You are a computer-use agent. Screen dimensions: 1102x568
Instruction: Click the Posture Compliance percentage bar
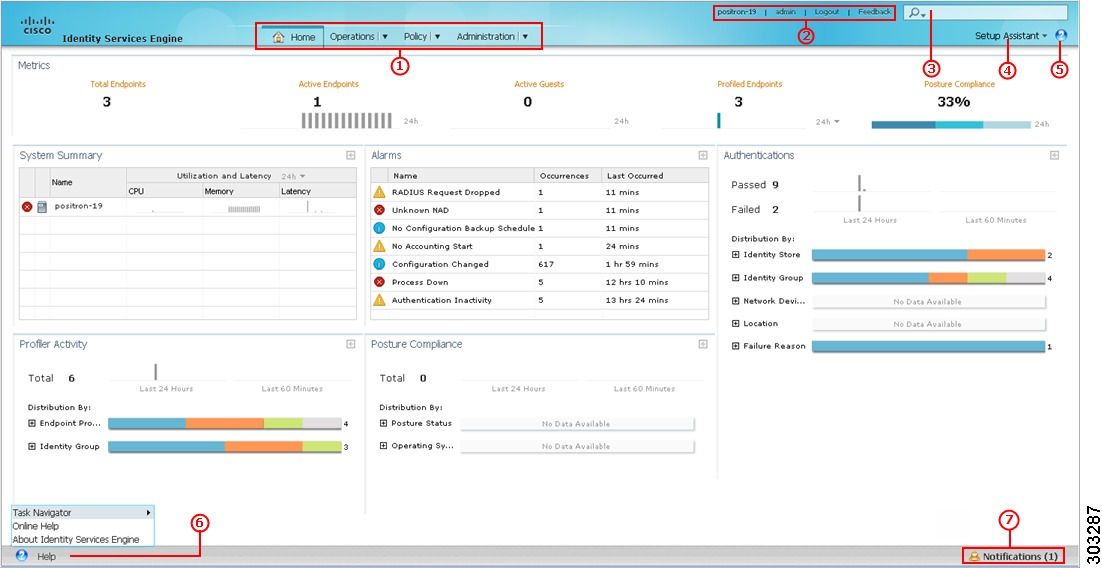[952, 124]
